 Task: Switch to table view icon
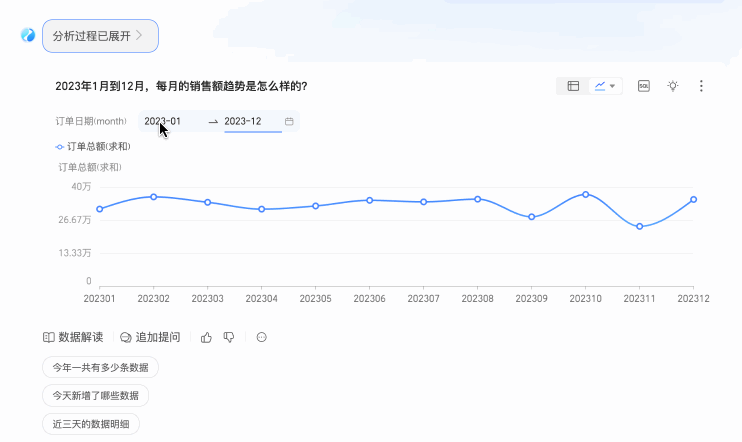(573, 86)
